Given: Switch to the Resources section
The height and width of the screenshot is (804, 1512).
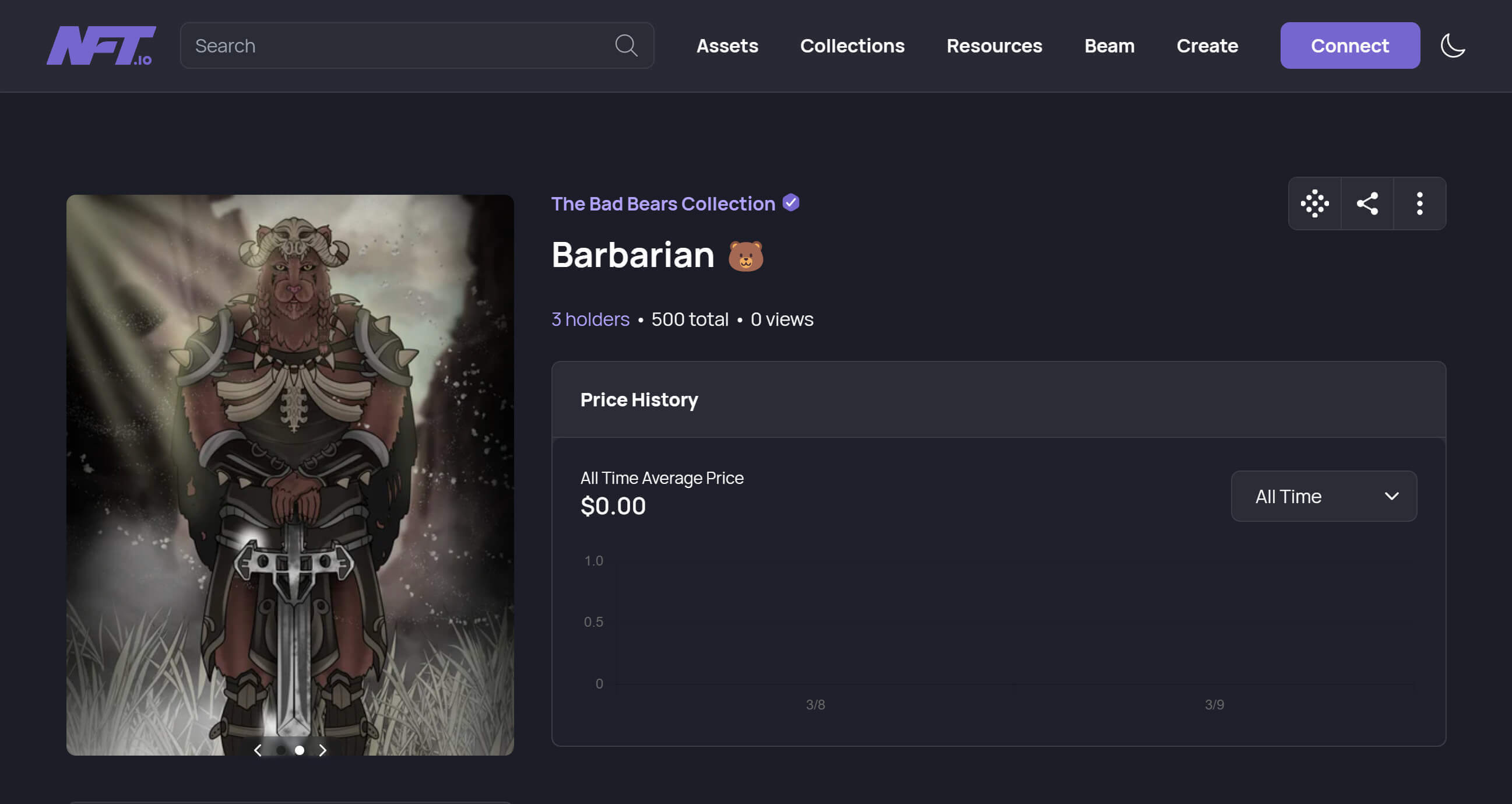Looking at the screenshot, I should point(994,45).
